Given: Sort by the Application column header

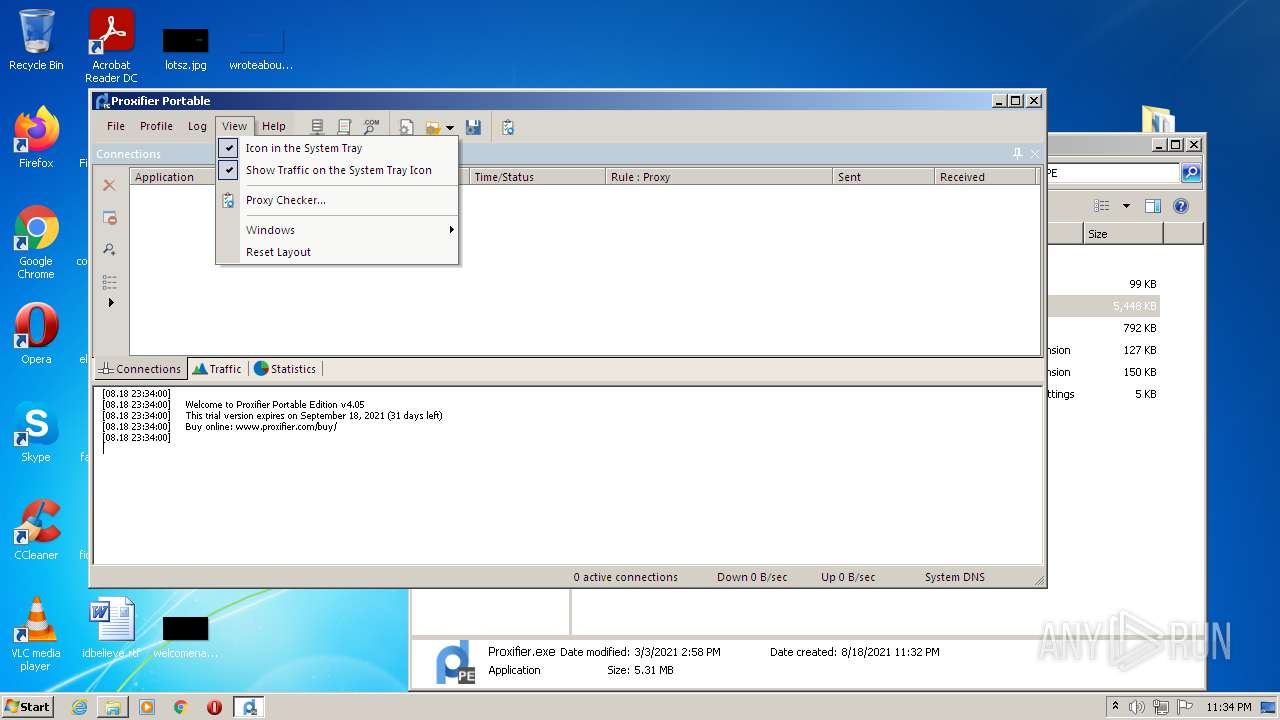Looking at the screenshot, I should pyautogui.click(x=172, y=177).
